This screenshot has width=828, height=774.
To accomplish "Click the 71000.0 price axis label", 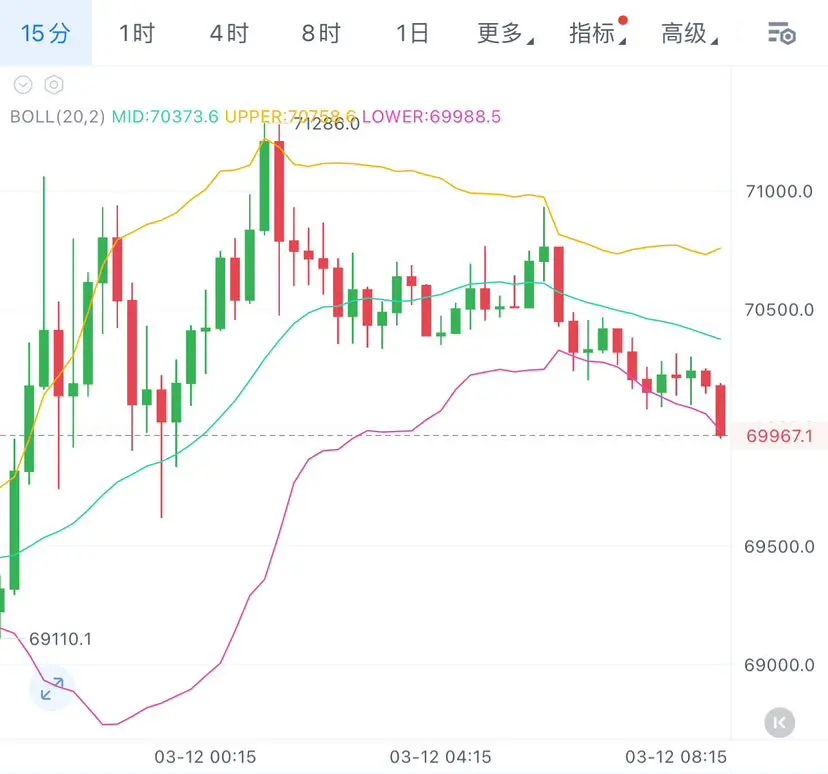I will pyautogui.click(x=779, y=191).
